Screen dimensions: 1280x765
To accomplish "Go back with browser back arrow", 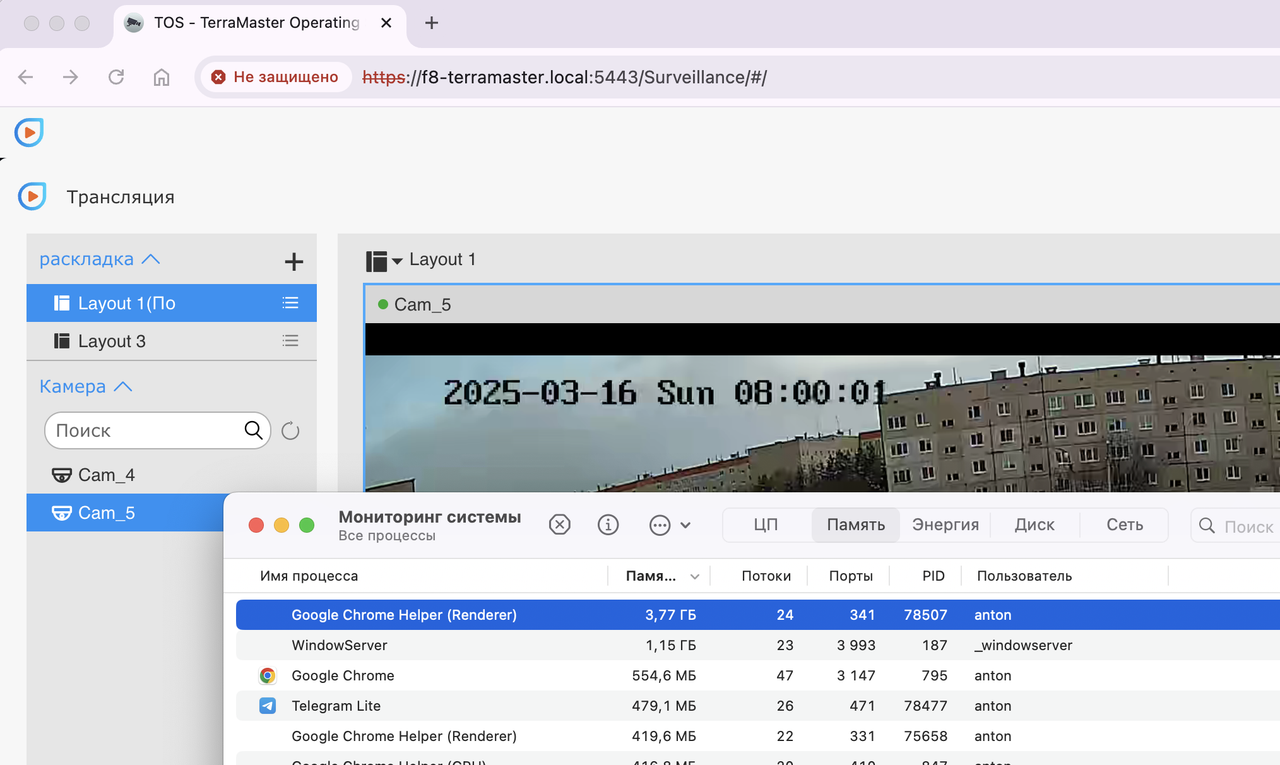I will [26, 77].
